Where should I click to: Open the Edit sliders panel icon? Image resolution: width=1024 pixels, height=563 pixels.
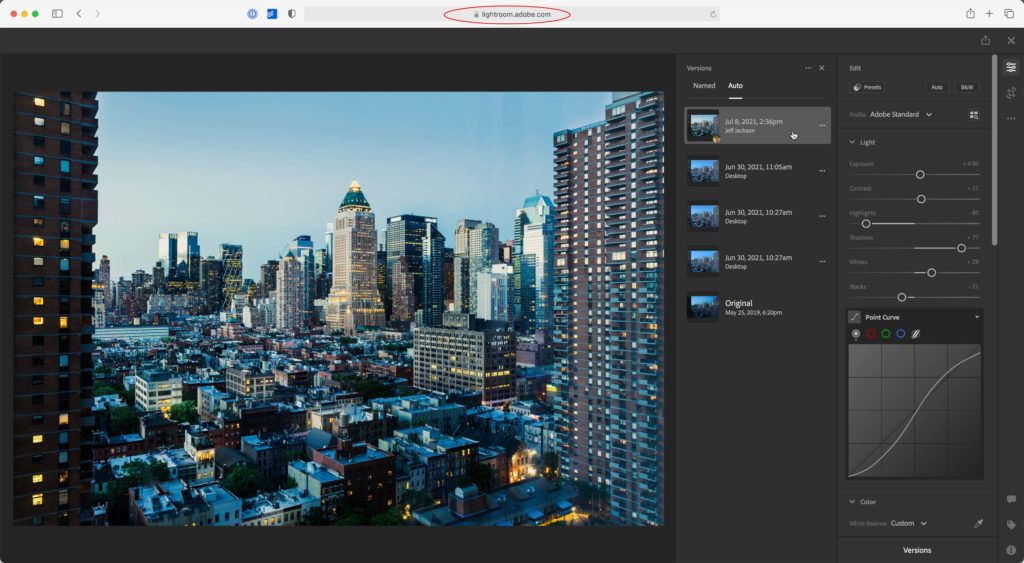pyautogui.click(x=1011, y=67)
